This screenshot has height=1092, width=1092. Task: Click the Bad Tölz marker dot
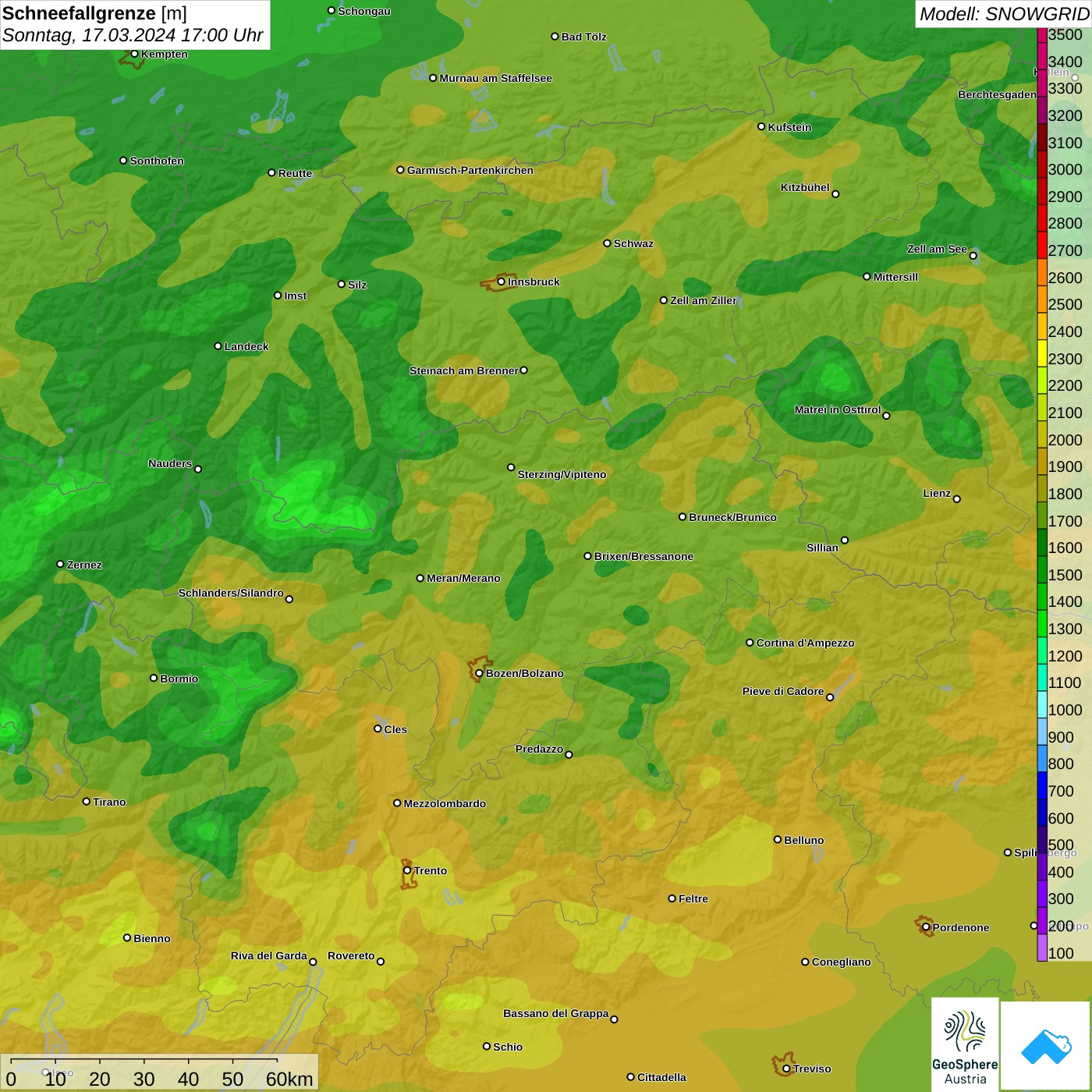coord(555,37)
